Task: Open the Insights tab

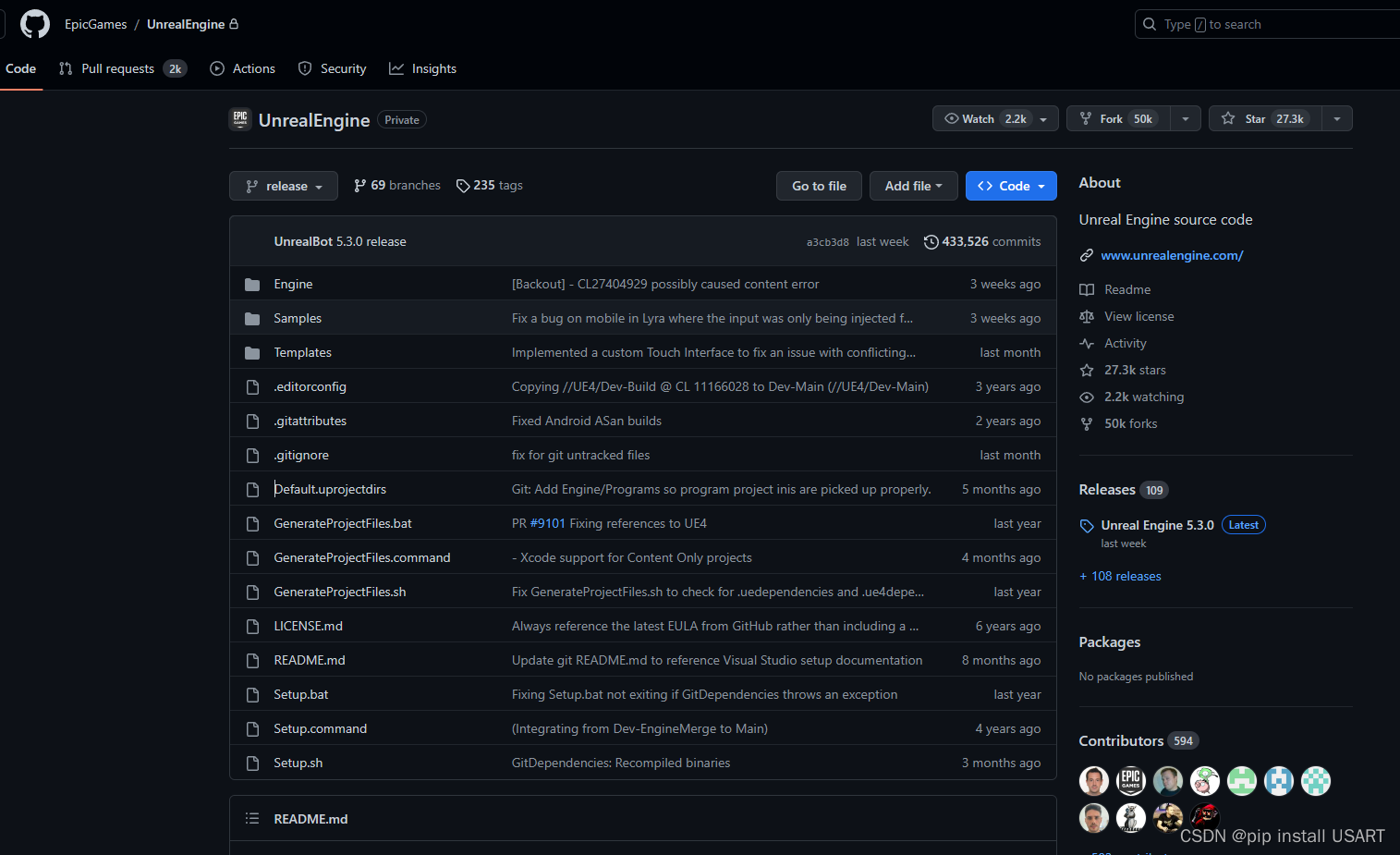Action: pos(422,68)
